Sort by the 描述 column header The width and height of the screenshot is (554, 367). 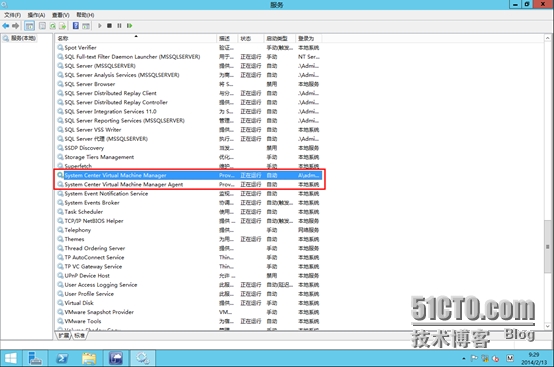pyautogui.click(x=227, y=38)
